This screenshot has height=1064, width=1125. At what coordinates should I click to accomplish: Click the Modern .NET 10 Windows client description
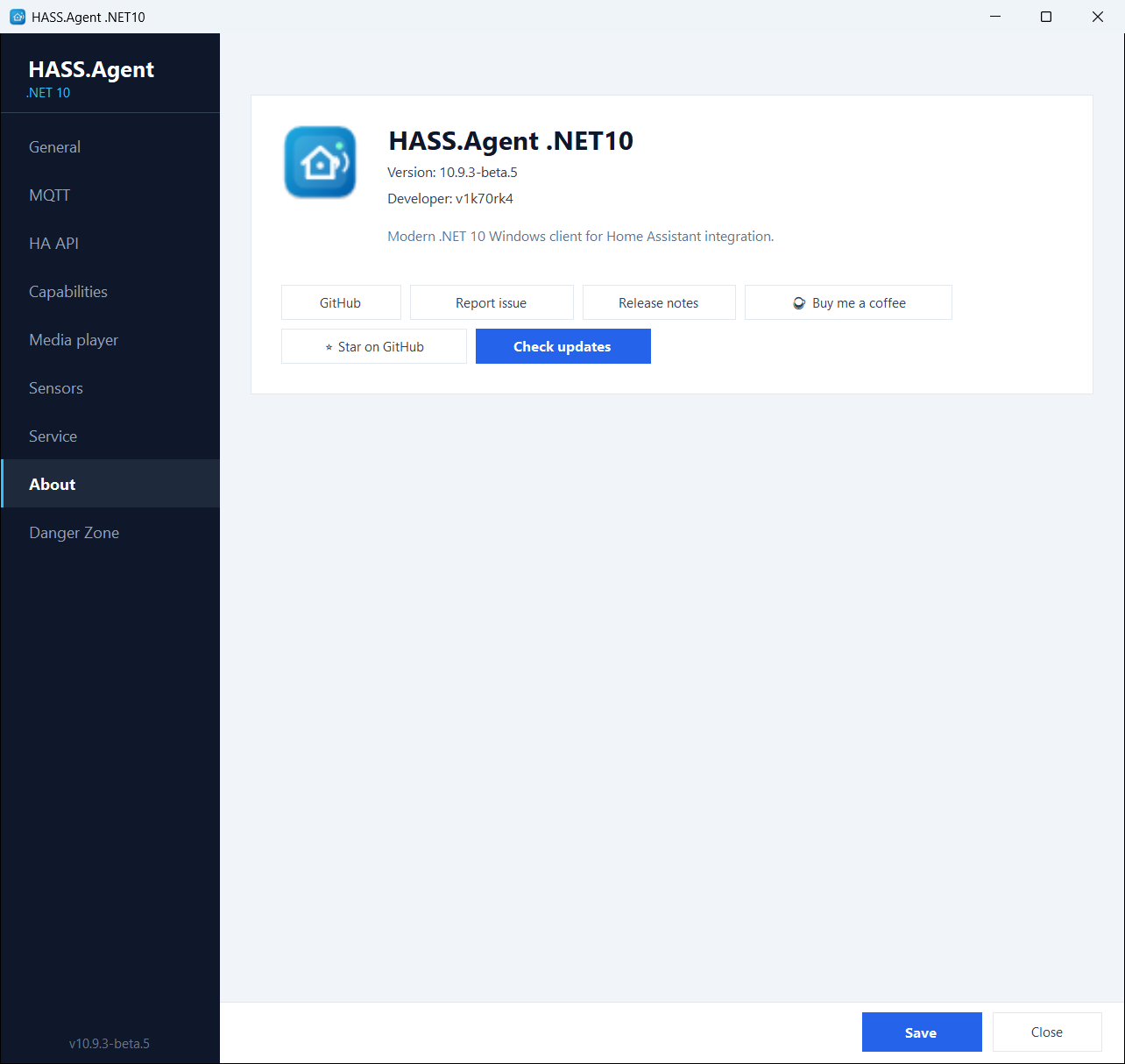pos(581,237)
